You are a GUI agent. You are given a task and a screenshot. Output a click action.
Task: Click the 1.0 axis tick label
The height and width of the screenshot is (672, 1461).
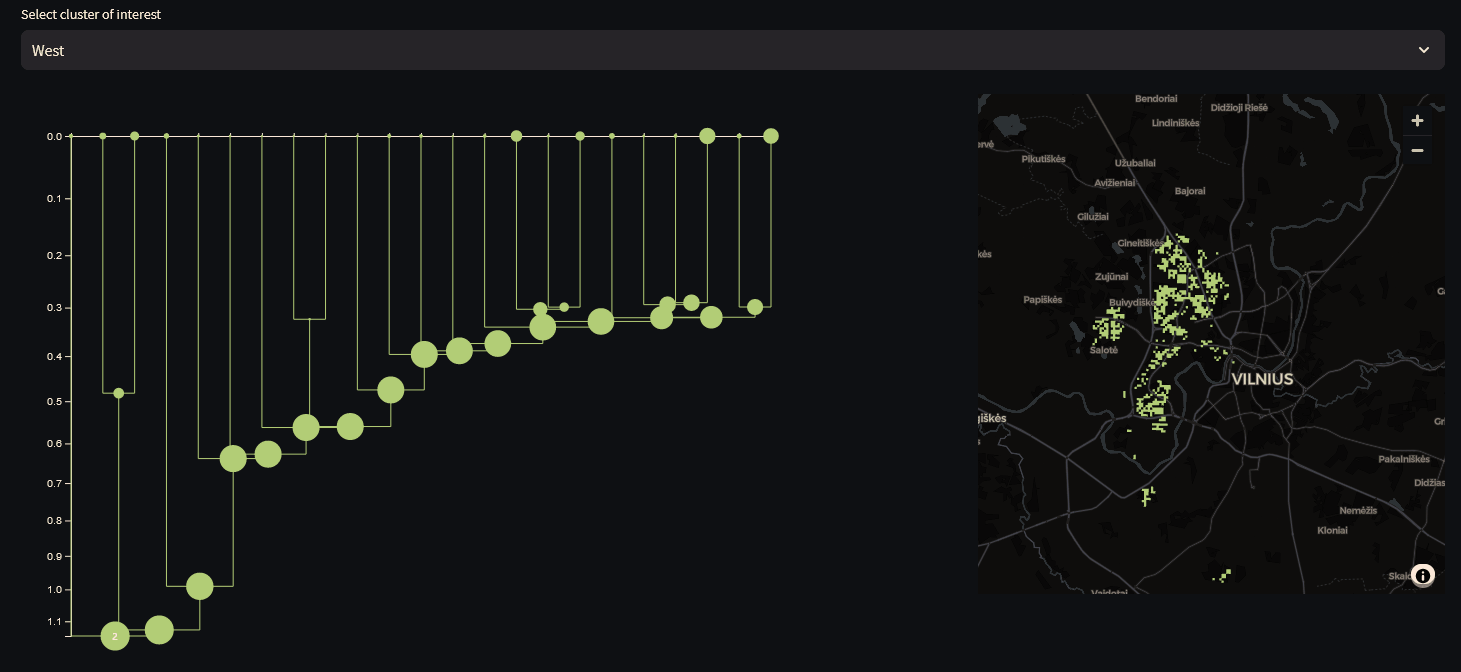54,590
